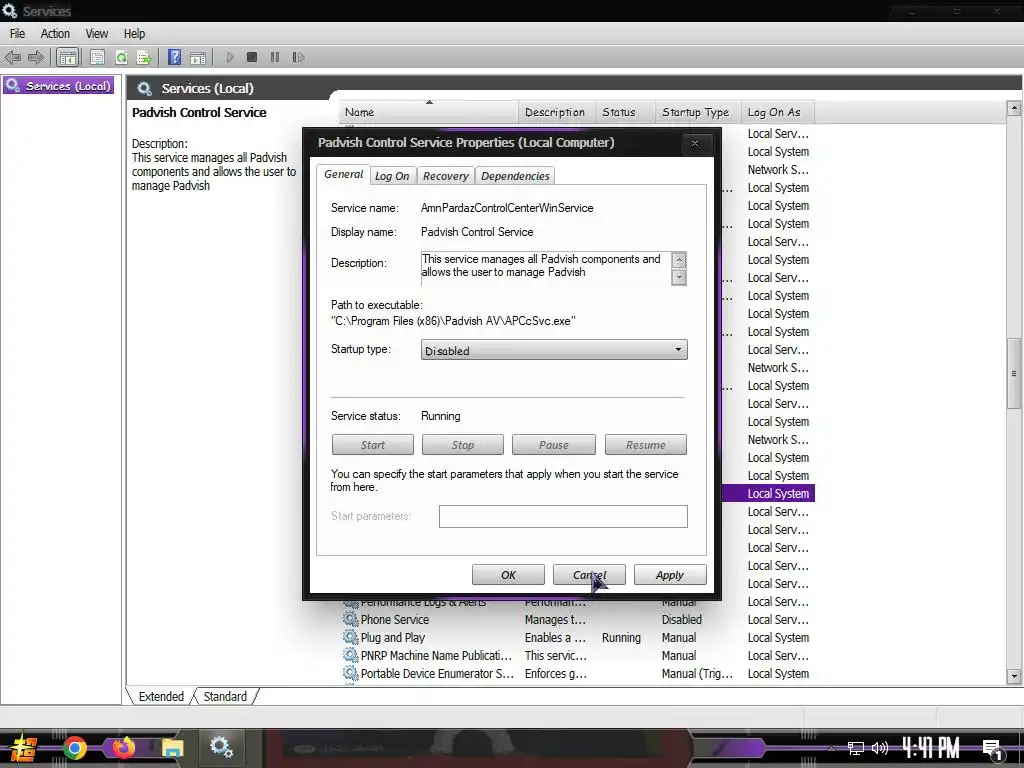Click the Start Service play icon in toolbar
Image resolution: width=1024 pixels, height=768 pixels.
pos(230,57)
